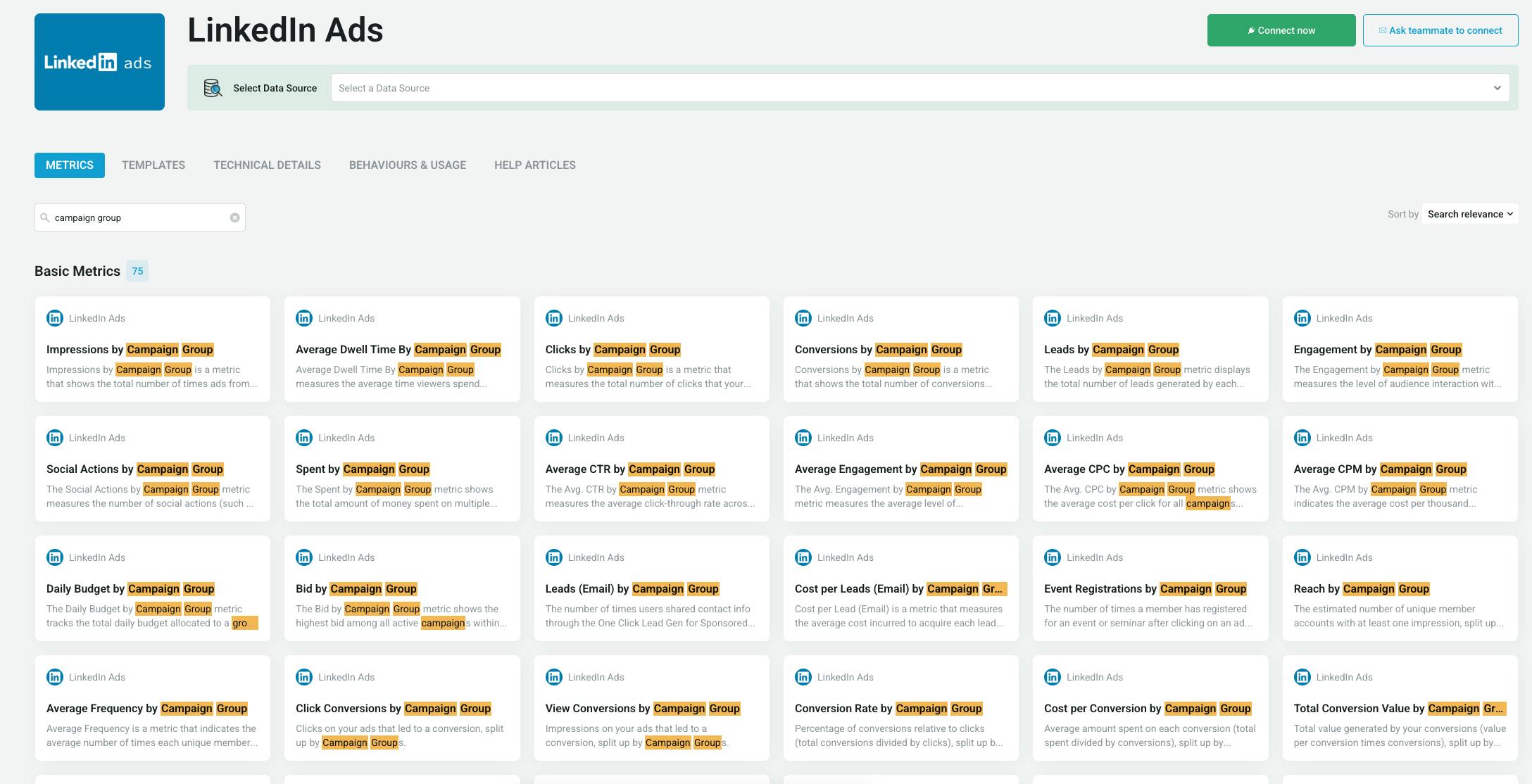
Task: Click LinkedIn icon on Average Frequency card
Action: (55, 677)
